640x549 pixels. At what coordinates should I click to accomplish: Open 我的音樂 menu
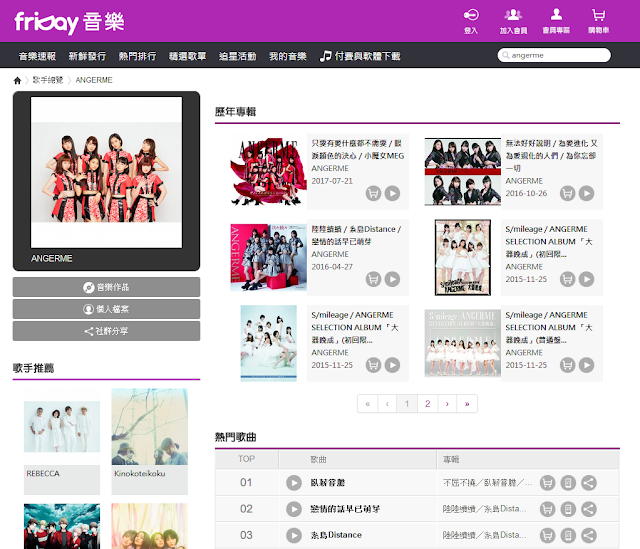pyautogui.click(x=288, y=56)
